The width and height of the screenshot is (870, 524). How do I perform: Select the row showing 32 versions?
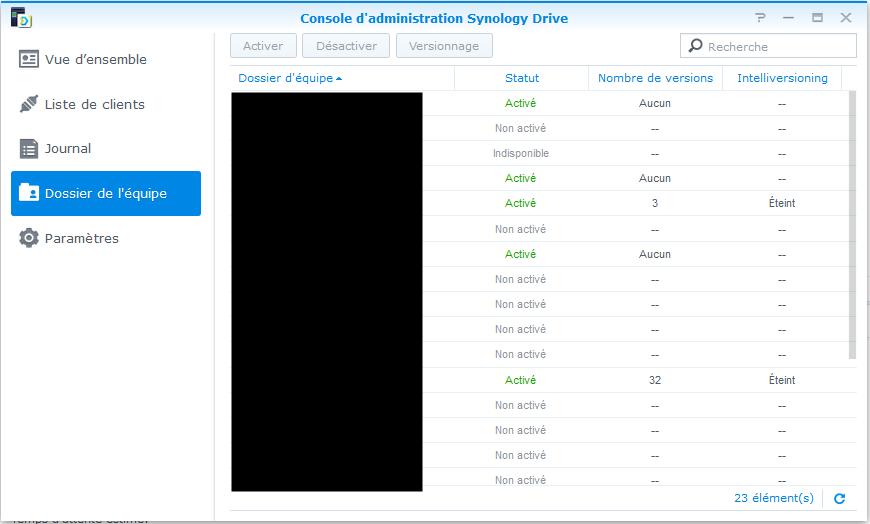coord(539,380)
